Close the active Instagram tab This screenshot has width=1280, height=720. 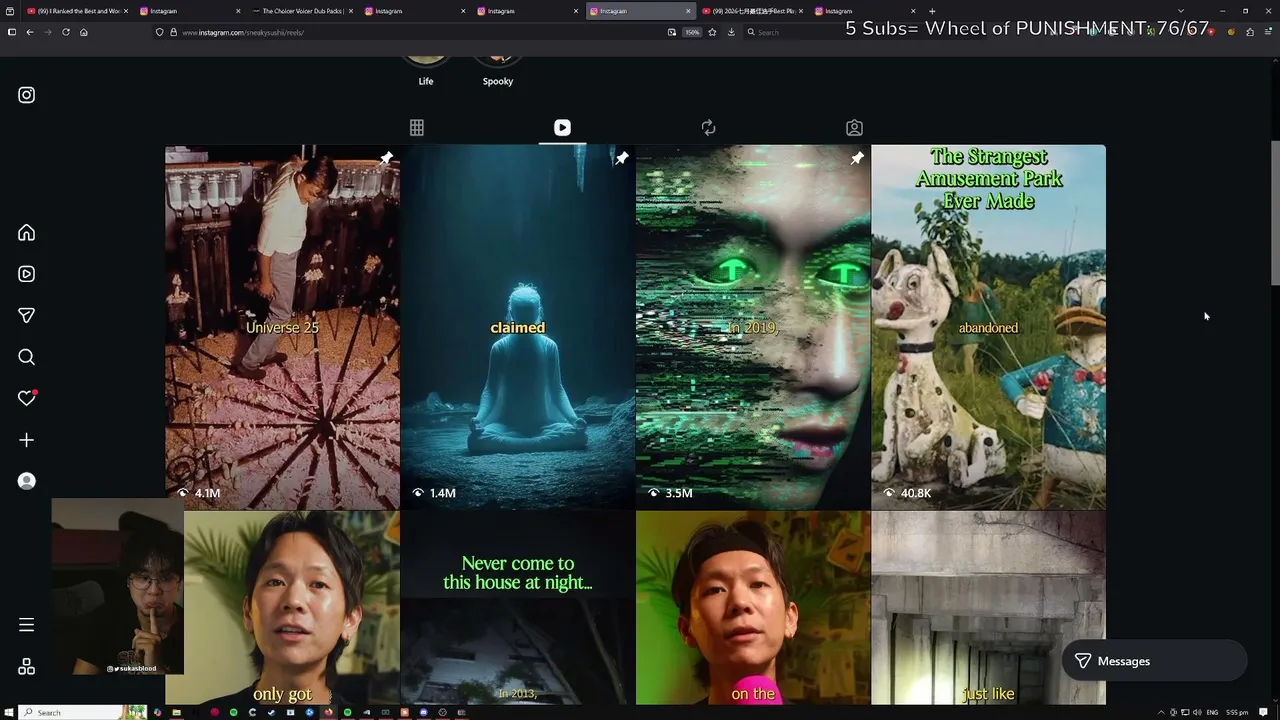coord(688,11)
